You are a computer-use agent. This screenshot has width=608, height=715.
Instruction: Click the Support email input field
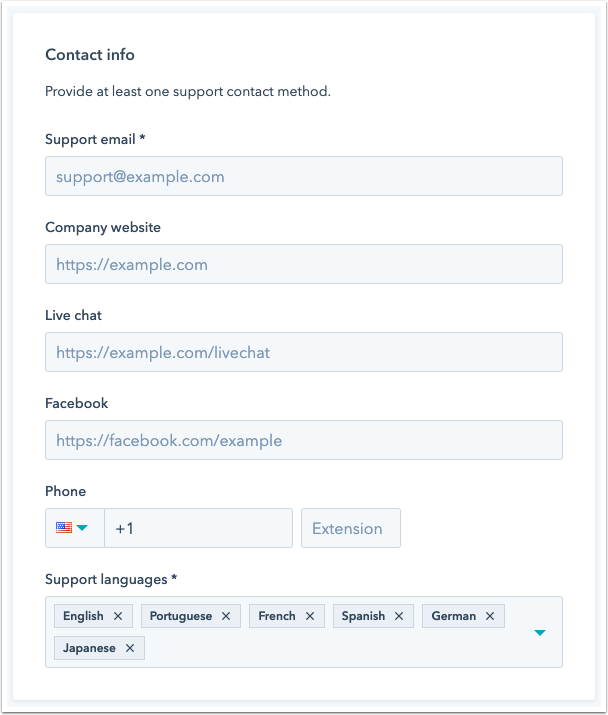303,176
